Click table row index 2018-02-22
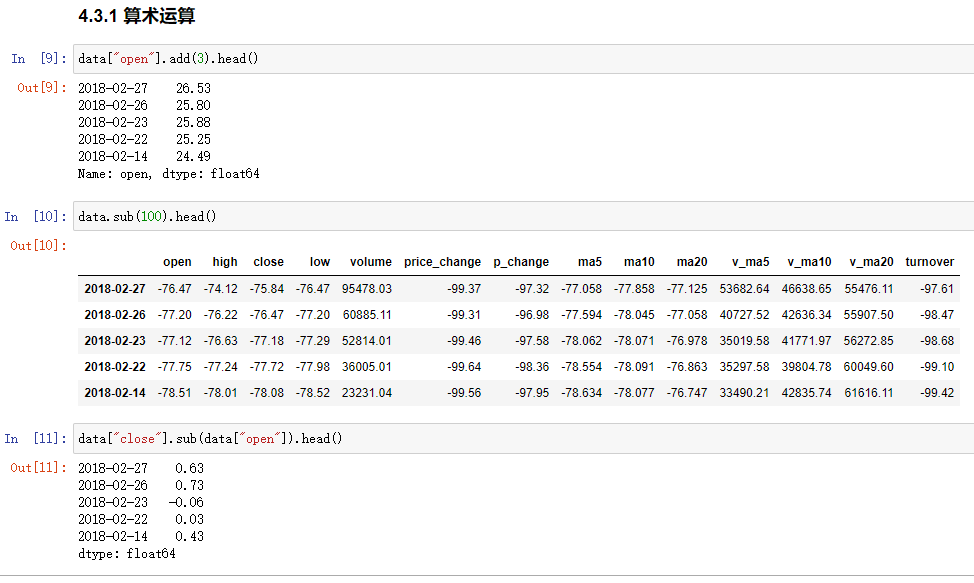 115,367
